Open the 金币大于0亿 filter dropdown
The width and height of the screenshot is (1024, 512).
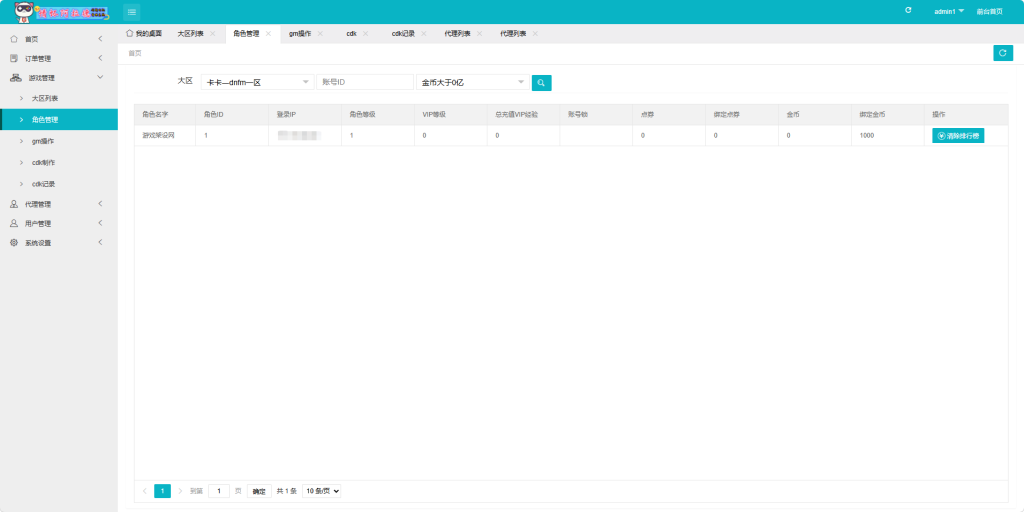(x=473, y=82)
